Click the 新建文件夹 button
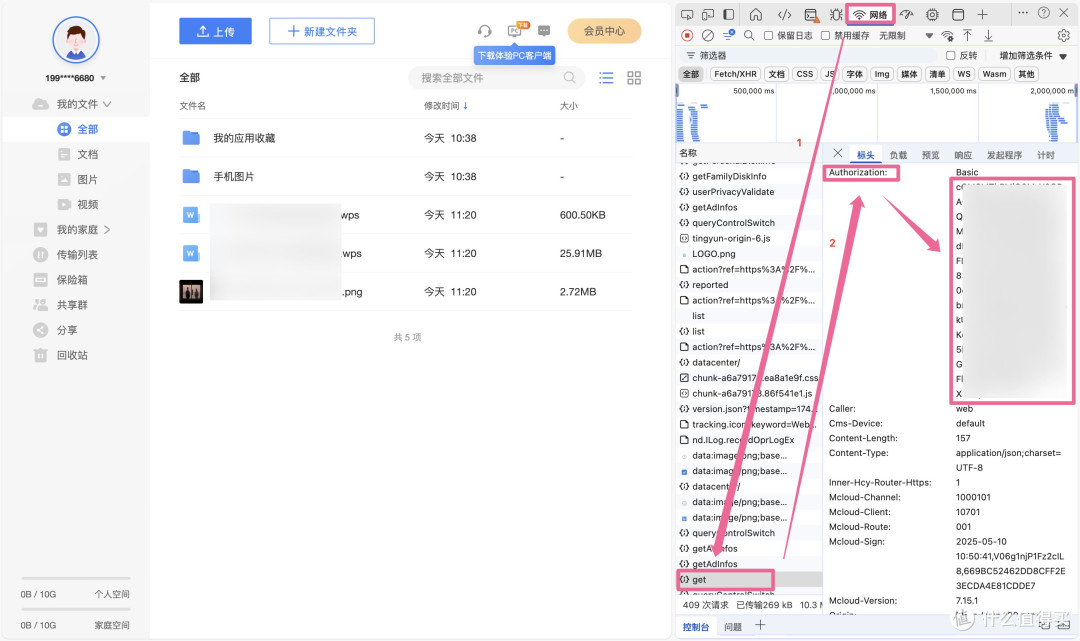 [322, 31]
